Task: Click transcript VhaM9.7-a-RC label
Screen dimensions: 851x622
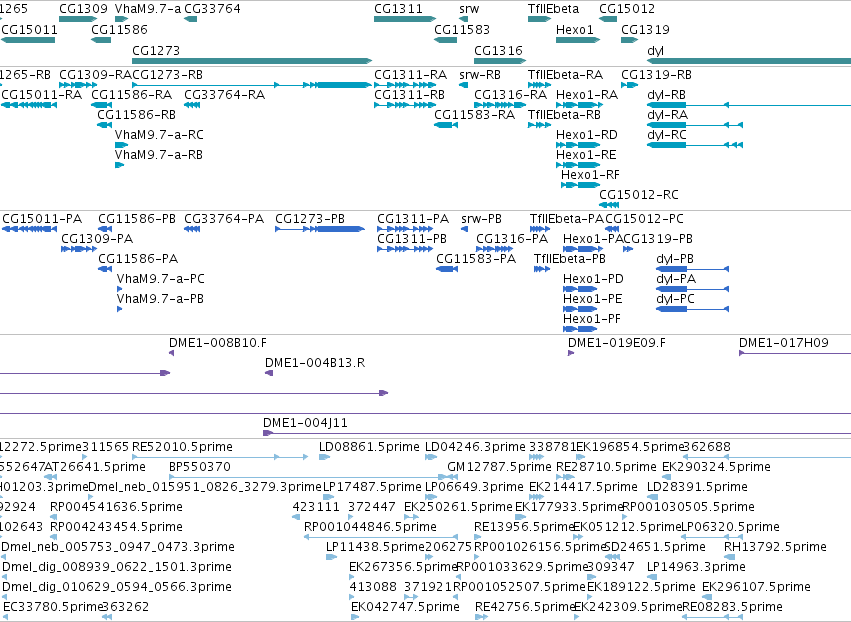Action: [x=159, y=135]
